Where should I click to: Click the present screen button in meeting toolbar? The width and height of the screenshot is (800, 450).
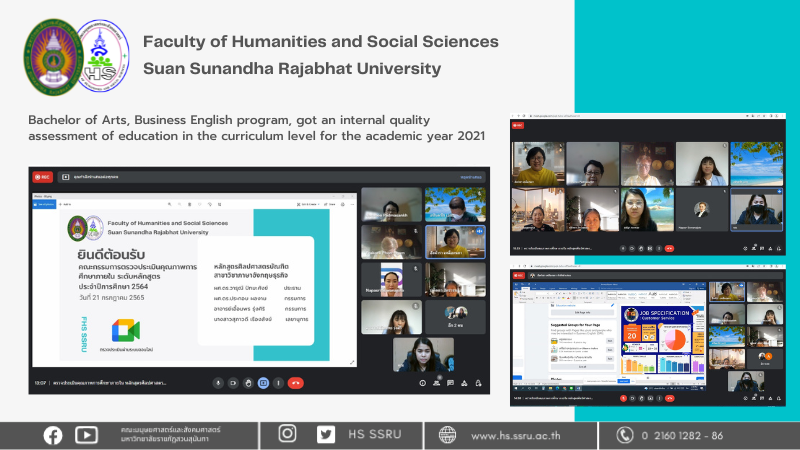tap(264, 382)
